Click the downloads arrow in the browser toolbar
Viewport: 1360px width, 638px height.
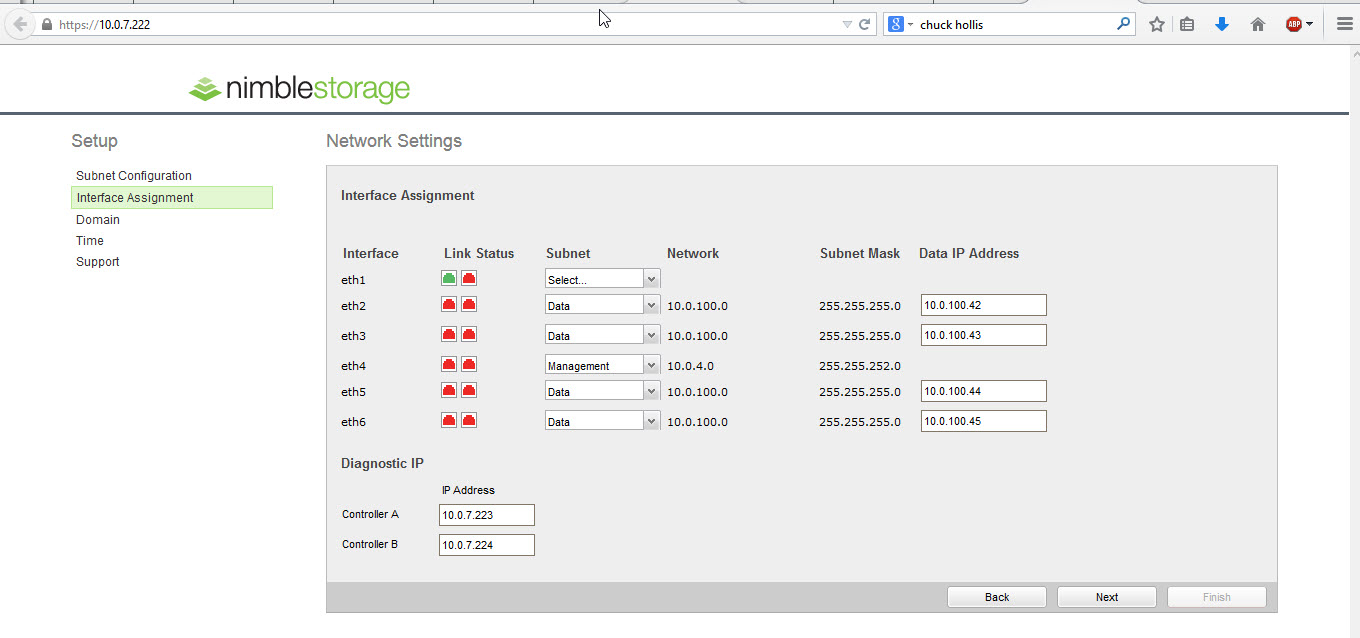pyautogui.click(x=1222, y=23)
